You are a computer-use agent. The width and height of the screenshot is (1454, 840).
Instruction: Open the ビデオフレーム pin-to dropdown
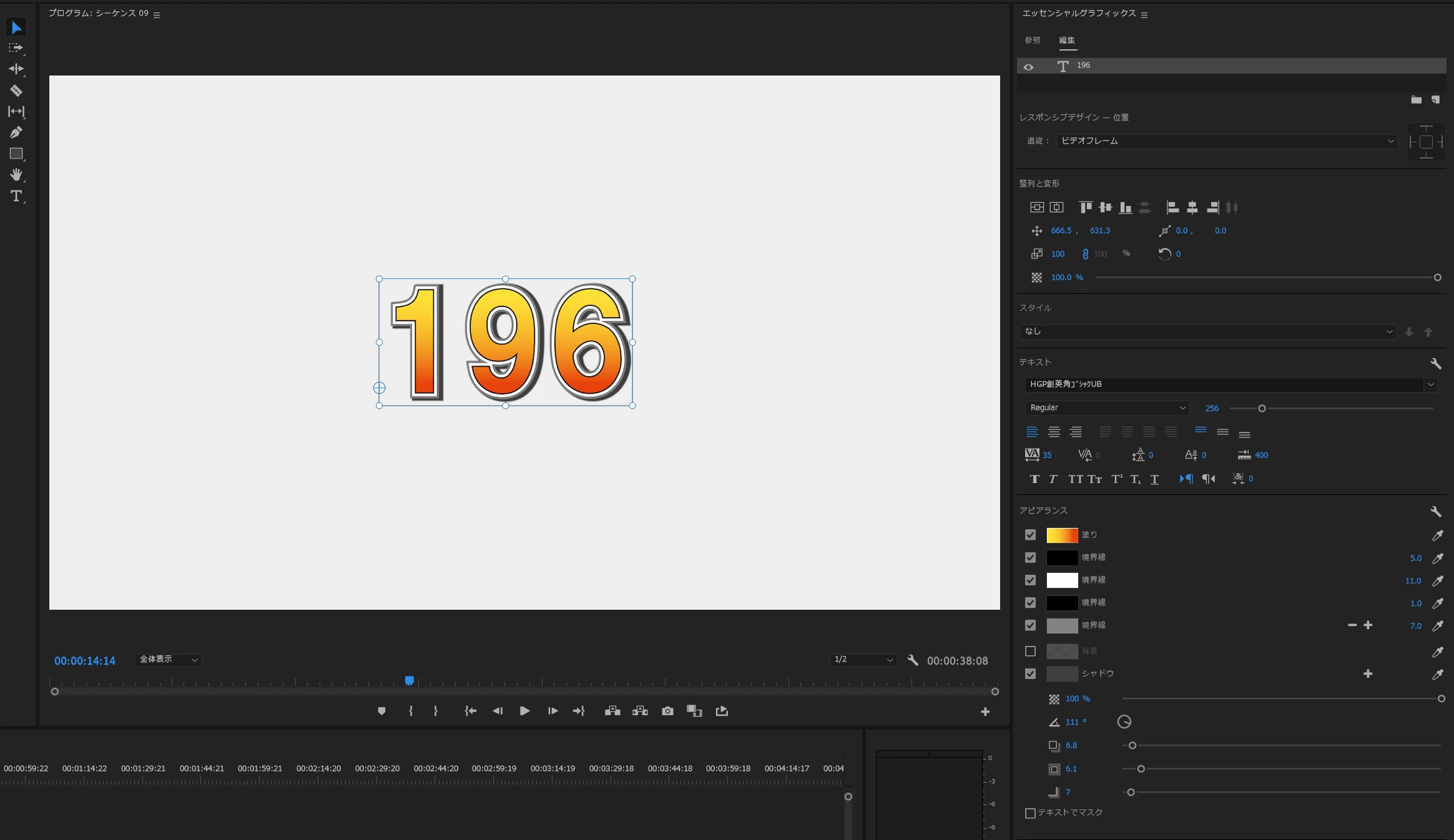click(1226, 141)
